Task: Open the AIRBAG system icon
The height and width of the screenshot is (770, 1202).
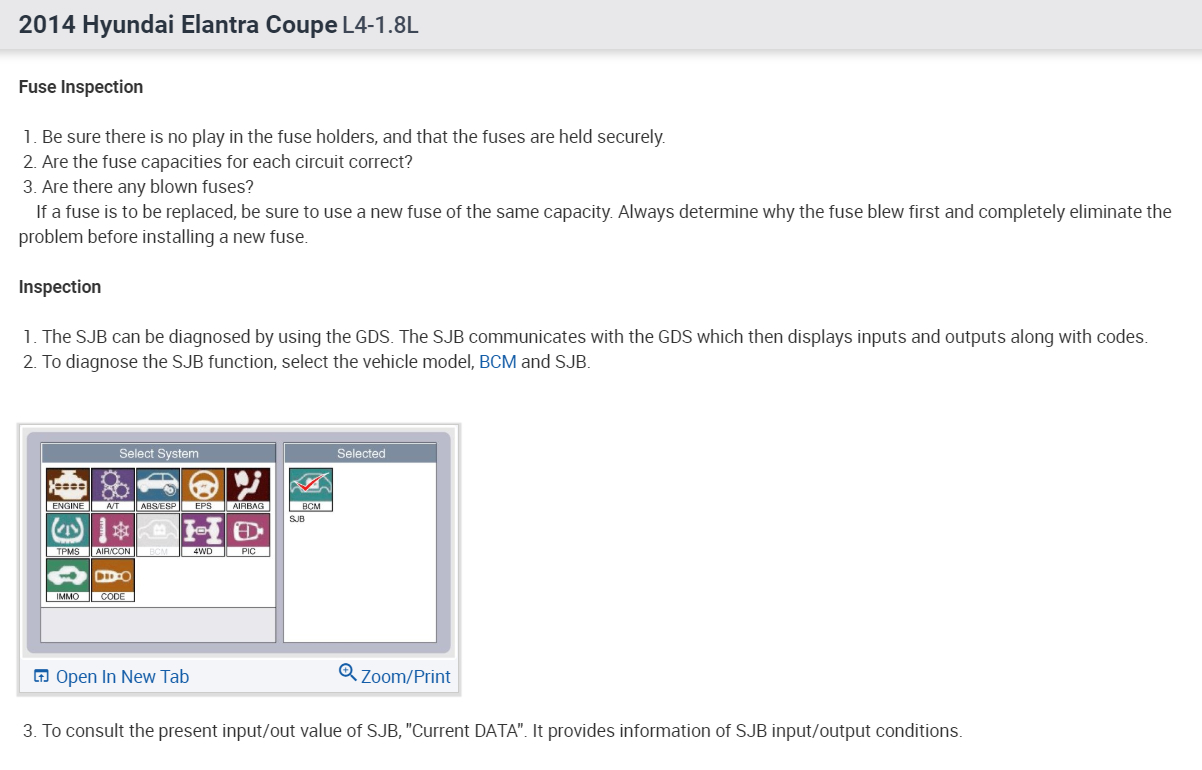Action: point(248,490)
